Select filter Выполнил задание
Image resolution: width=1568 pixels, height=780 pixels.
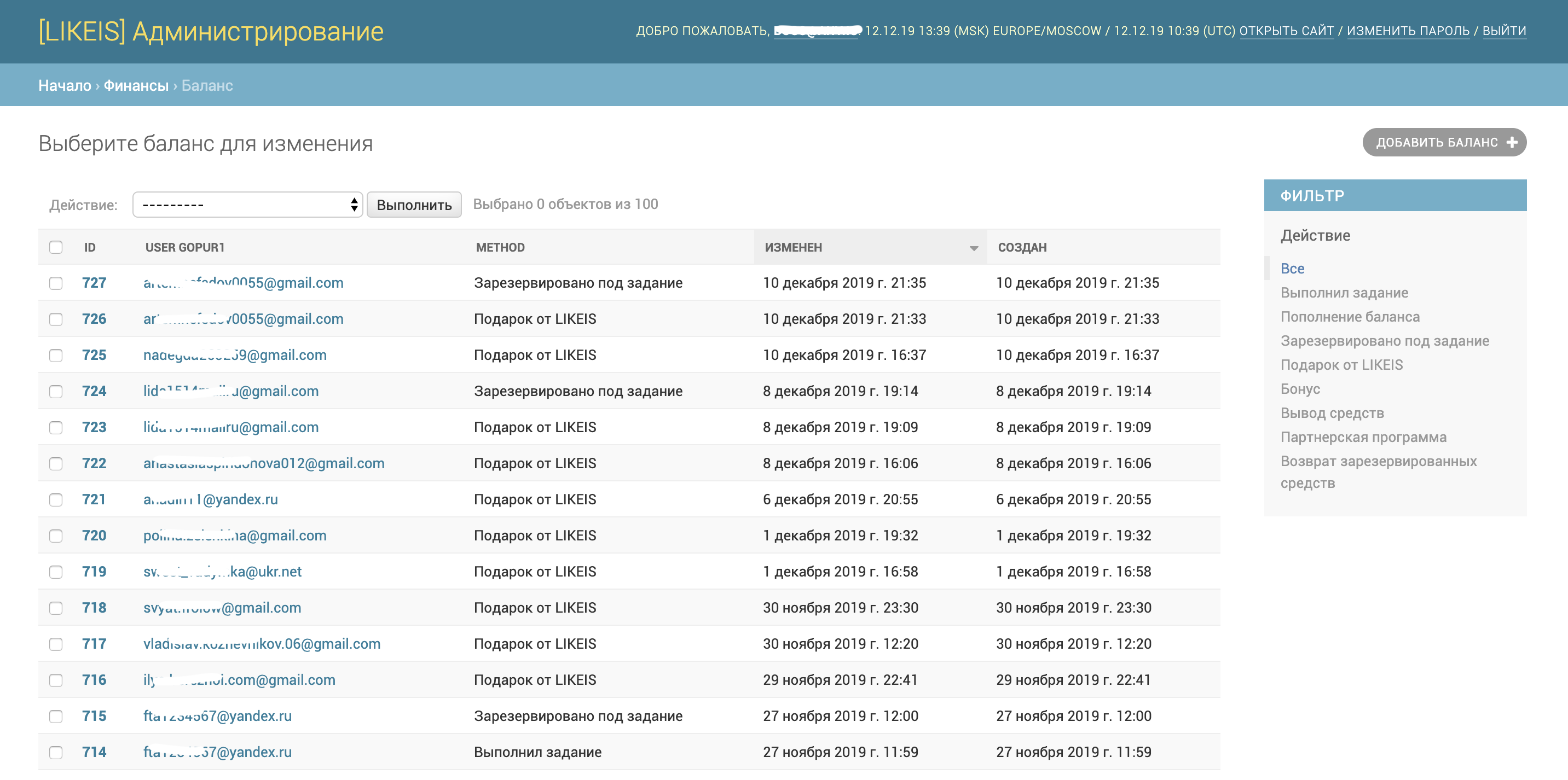coord(1344,293)
